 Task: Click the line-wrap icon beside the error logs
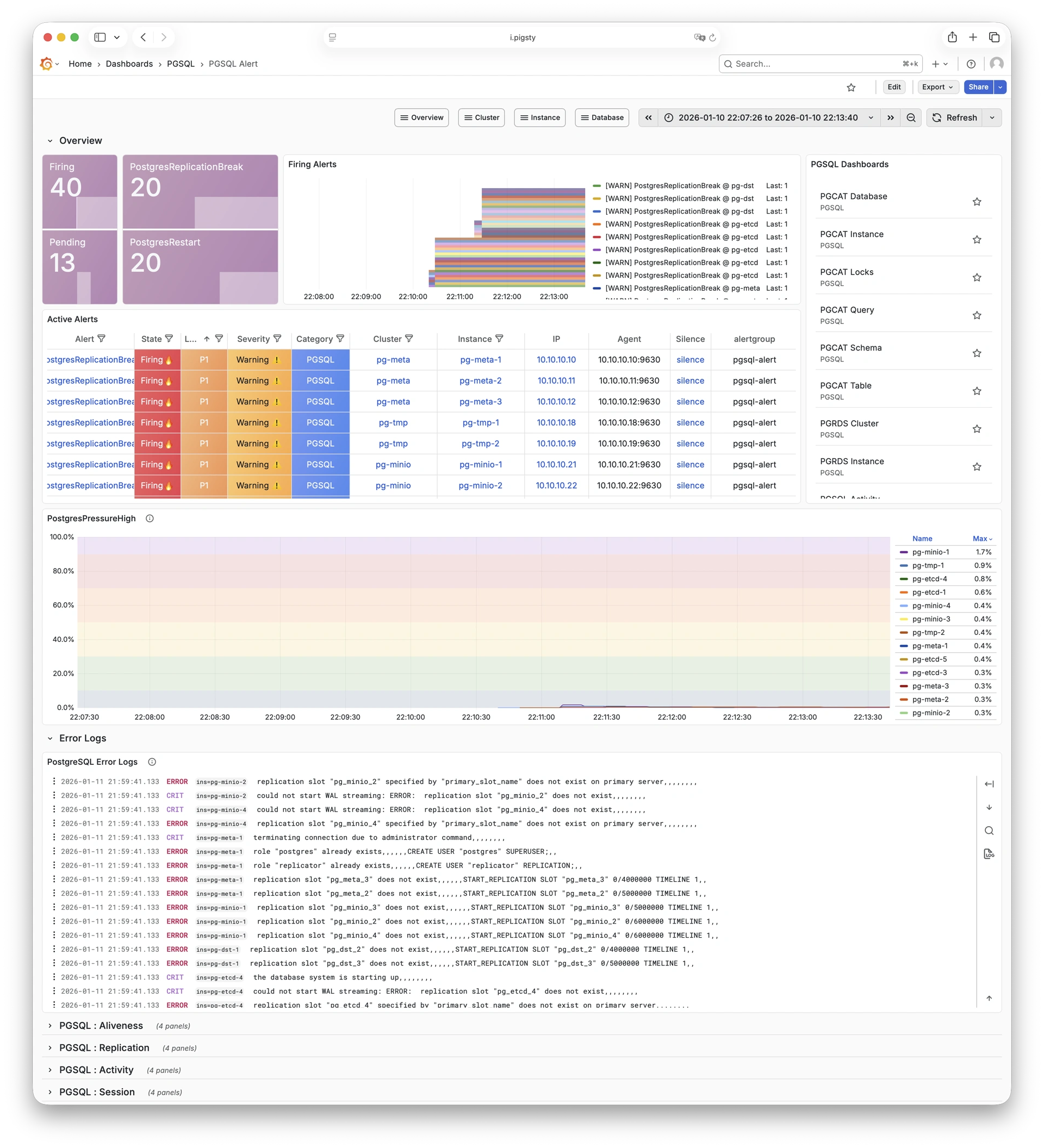coord(989,784)
